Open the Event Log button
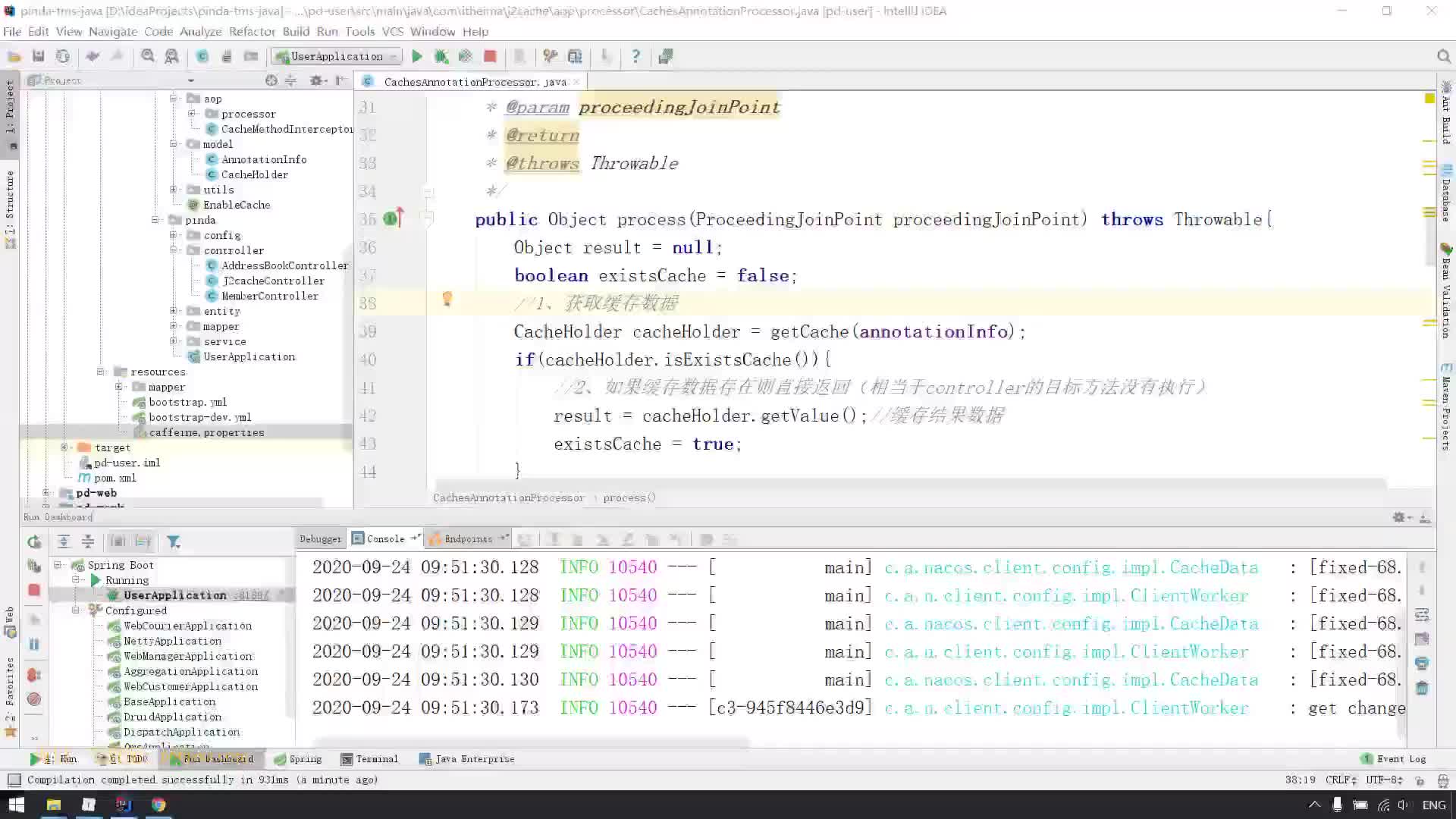This screenshot has height=819, width=1456. point(1394,759)
